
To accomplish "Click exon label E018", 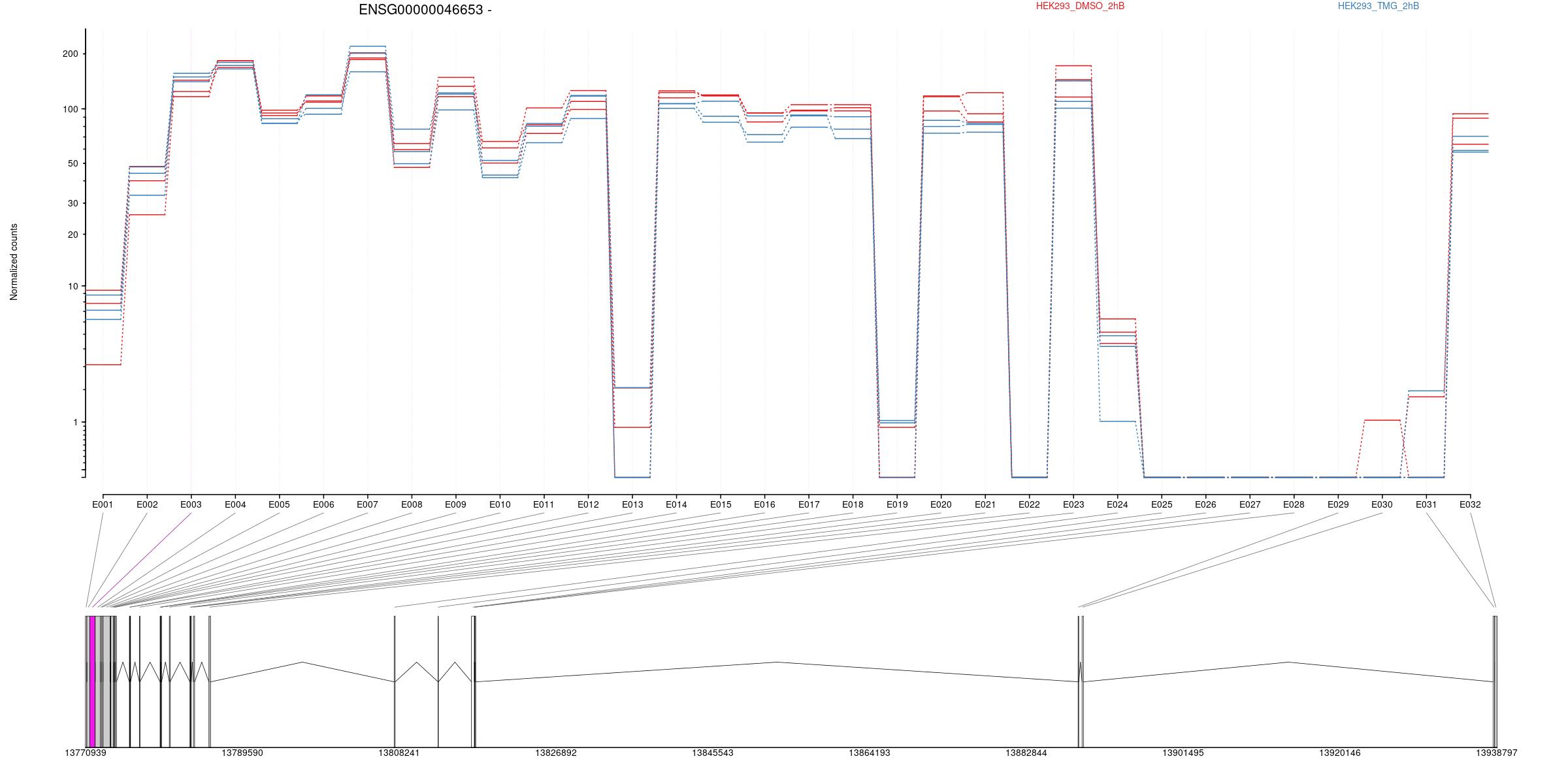I will click(853, 504).
